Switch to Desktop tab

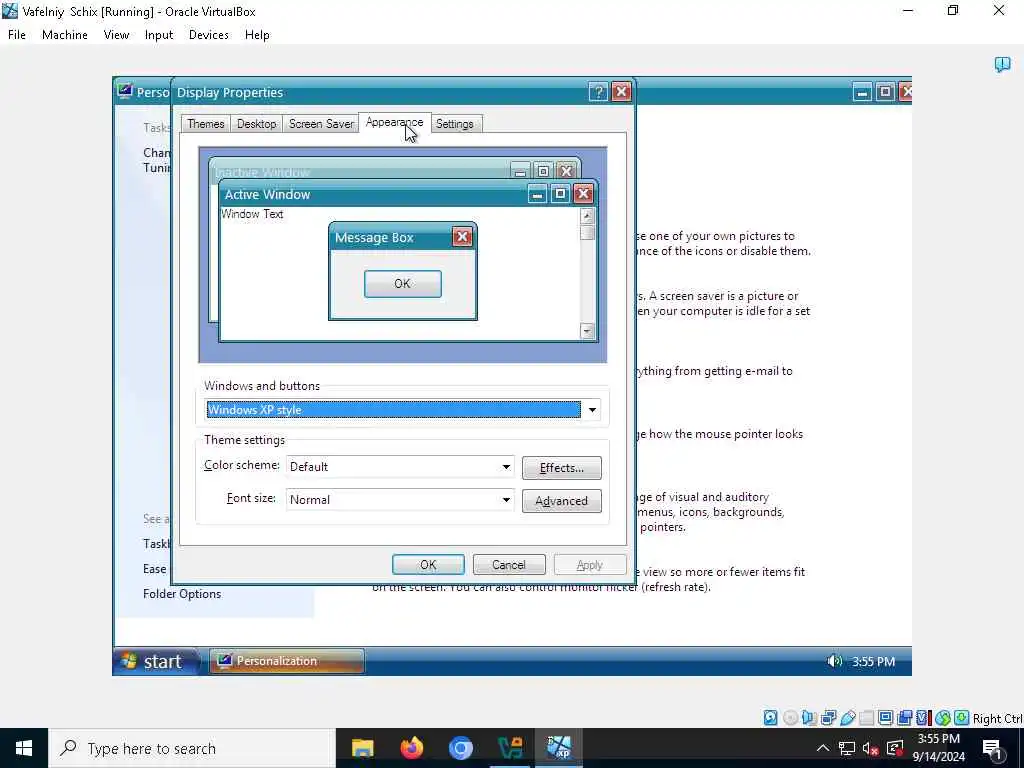(x=256, y=124)
